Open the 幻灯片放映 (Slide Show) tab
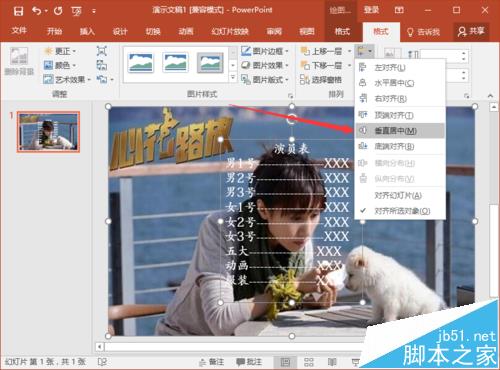 point(230,32)
